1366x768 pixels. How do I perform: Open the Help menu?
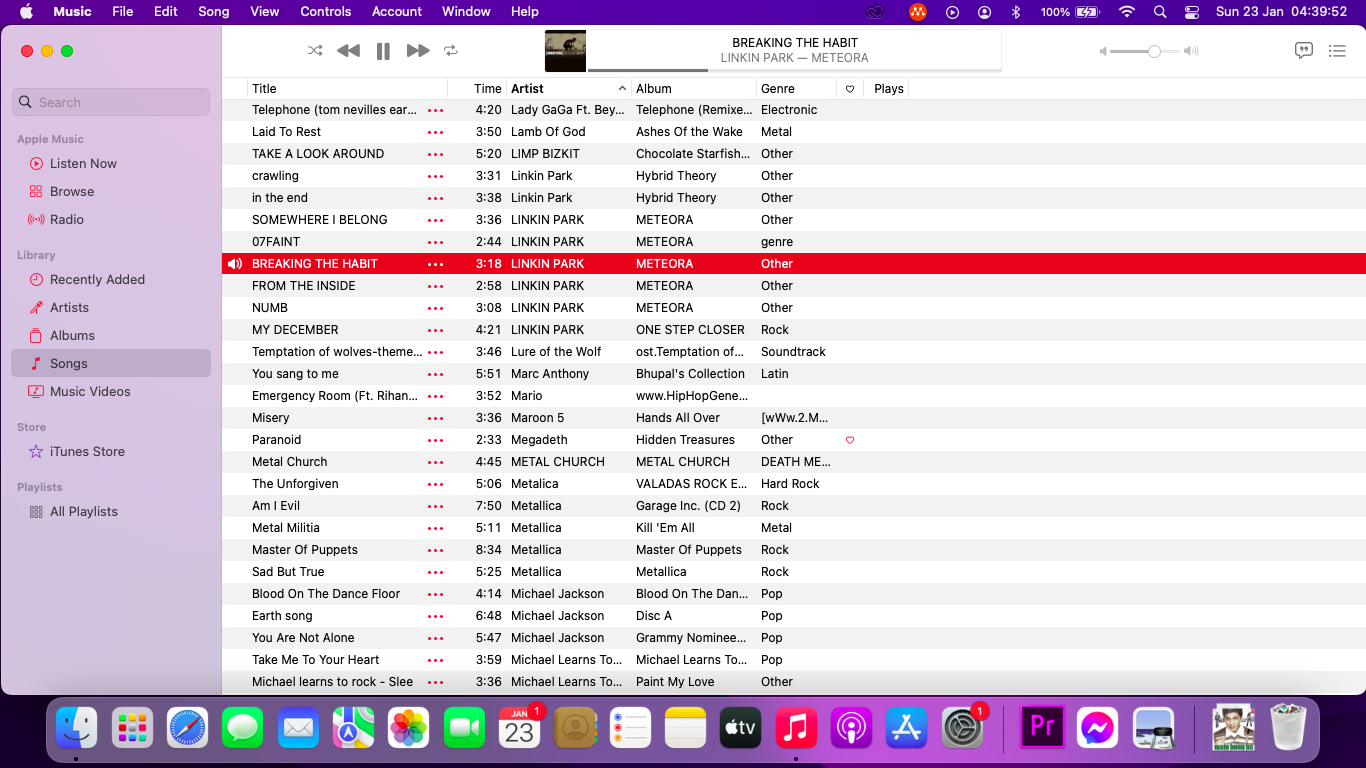[x=525, y=12]
